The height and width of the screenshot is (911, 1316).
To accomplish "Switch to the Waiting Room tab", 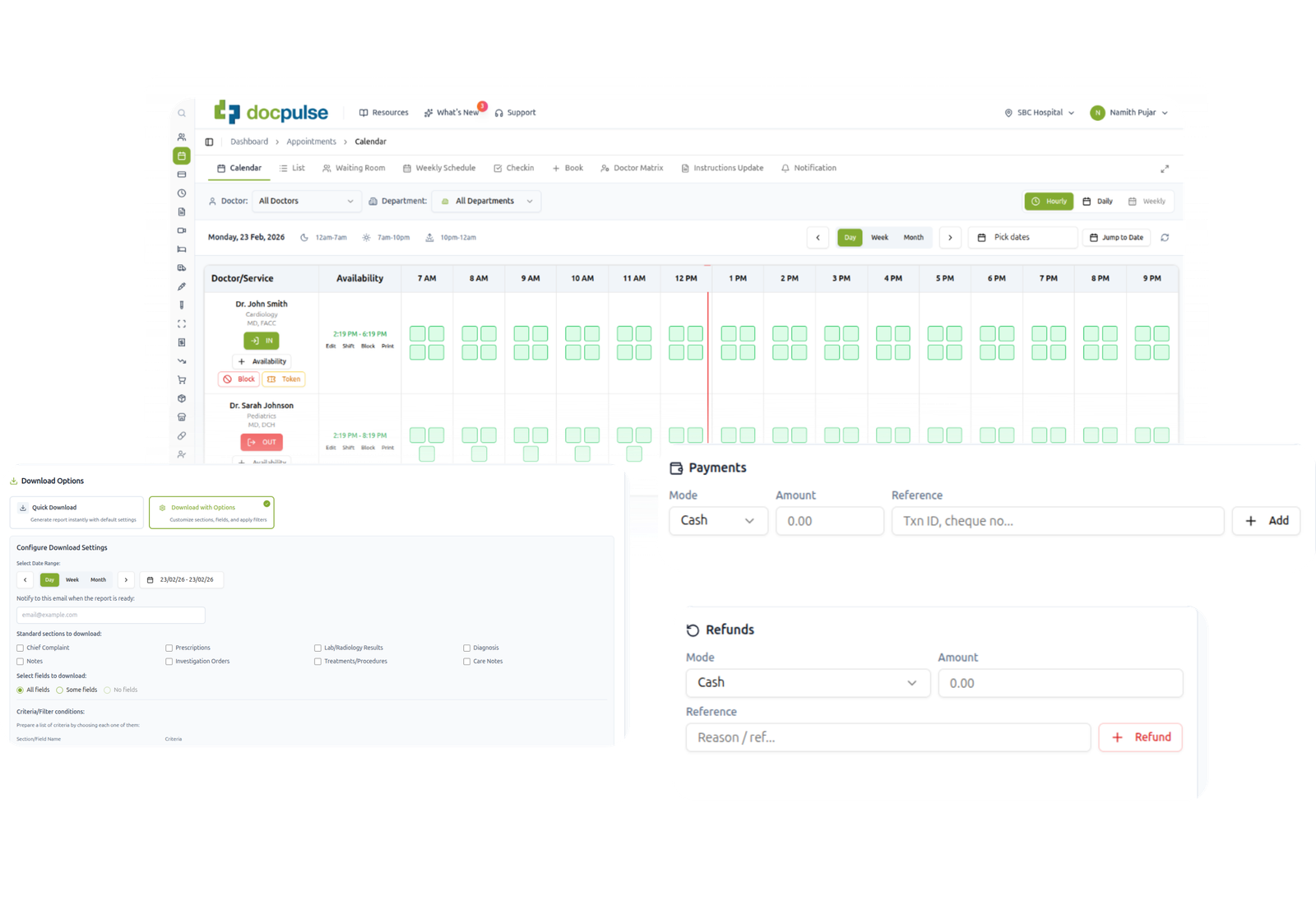I will pyautogui.click(x=354, y=168).
